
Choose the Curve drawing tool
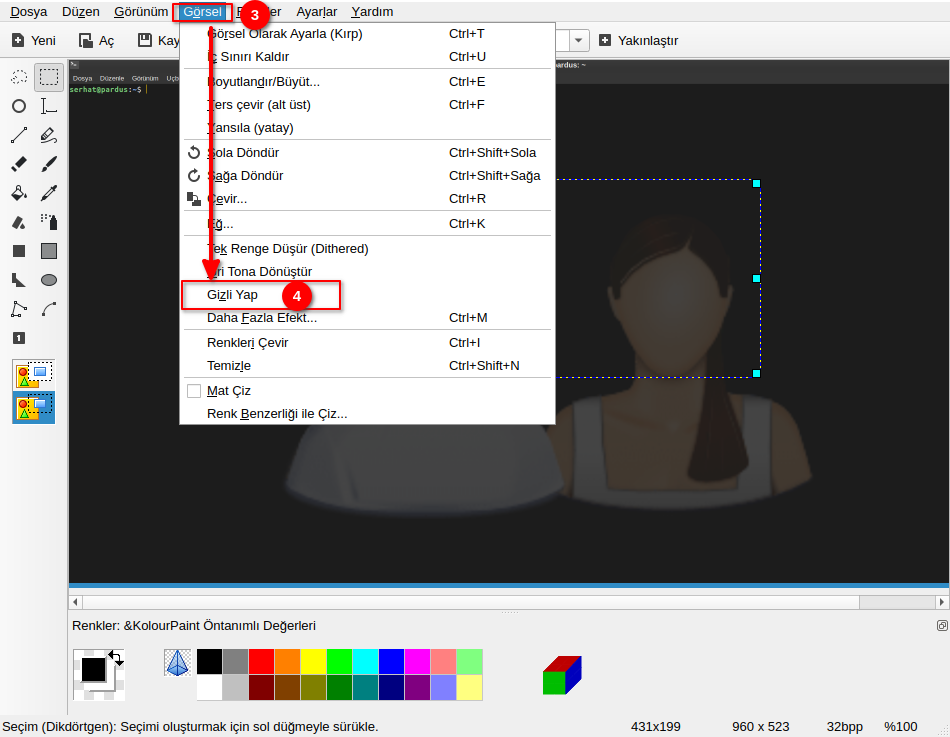click(48, 309)
